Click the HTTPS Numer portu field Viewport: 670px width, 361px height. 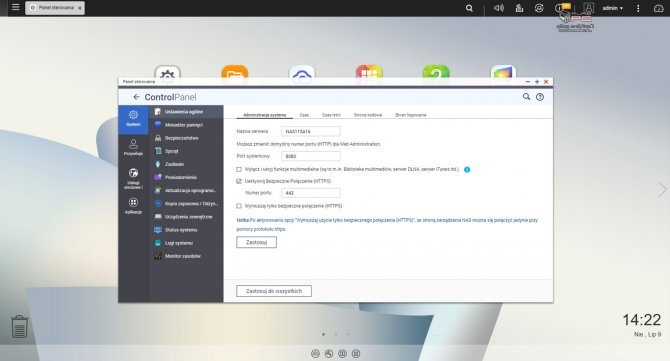pyautogui.click(x=311, y=193)
